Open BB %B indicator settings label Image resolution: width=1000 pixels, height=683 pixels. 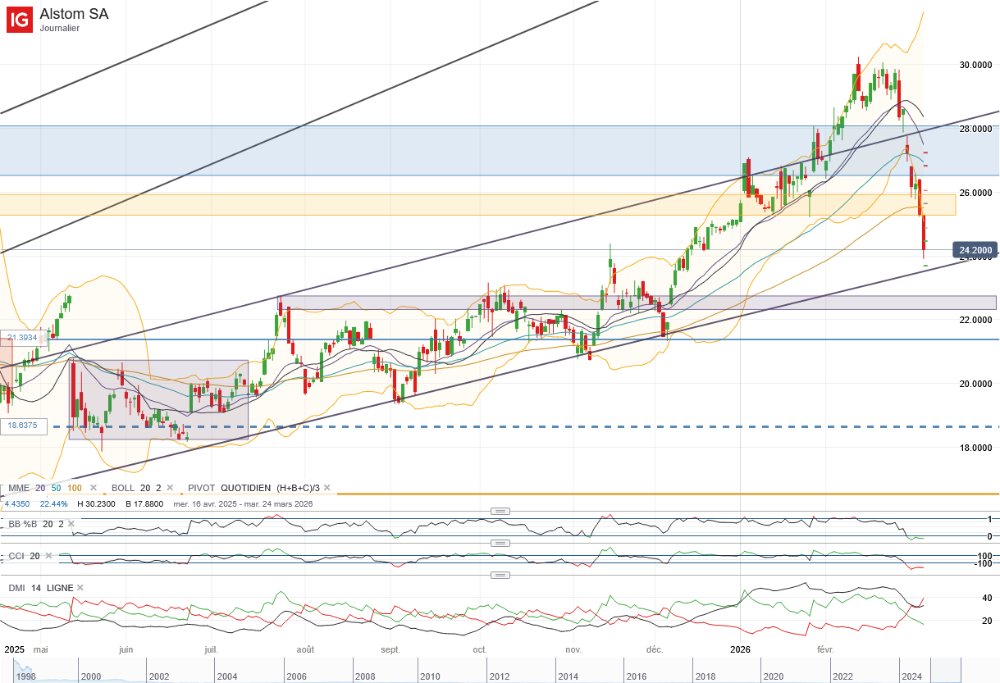(23, 524)
